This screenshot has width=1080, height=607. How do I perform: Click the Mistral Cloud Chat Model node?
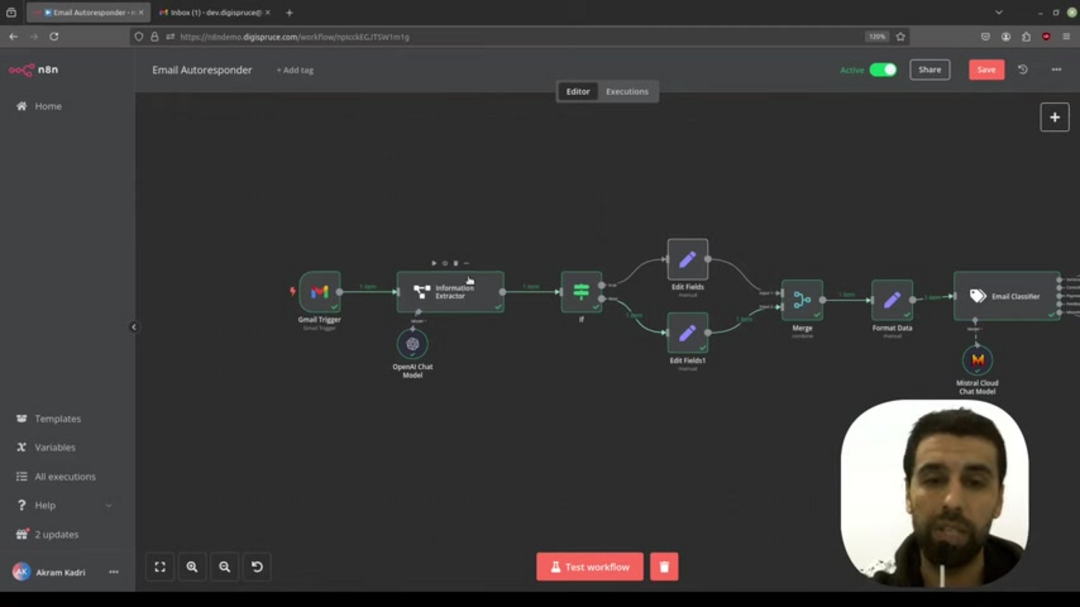[977, 360]
